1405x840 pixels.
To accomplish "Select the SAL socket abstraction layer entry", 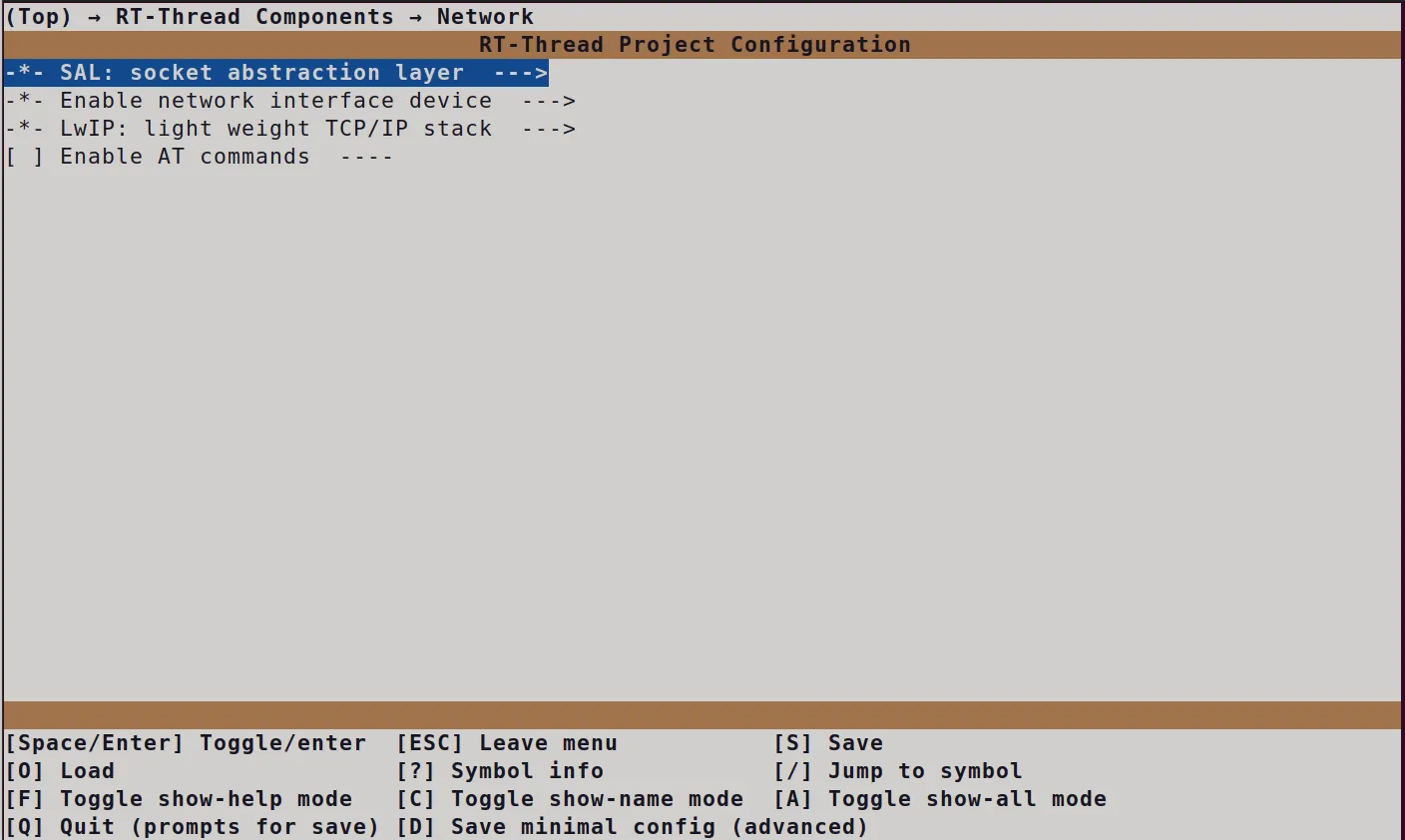I will click(x=276, y=73).
